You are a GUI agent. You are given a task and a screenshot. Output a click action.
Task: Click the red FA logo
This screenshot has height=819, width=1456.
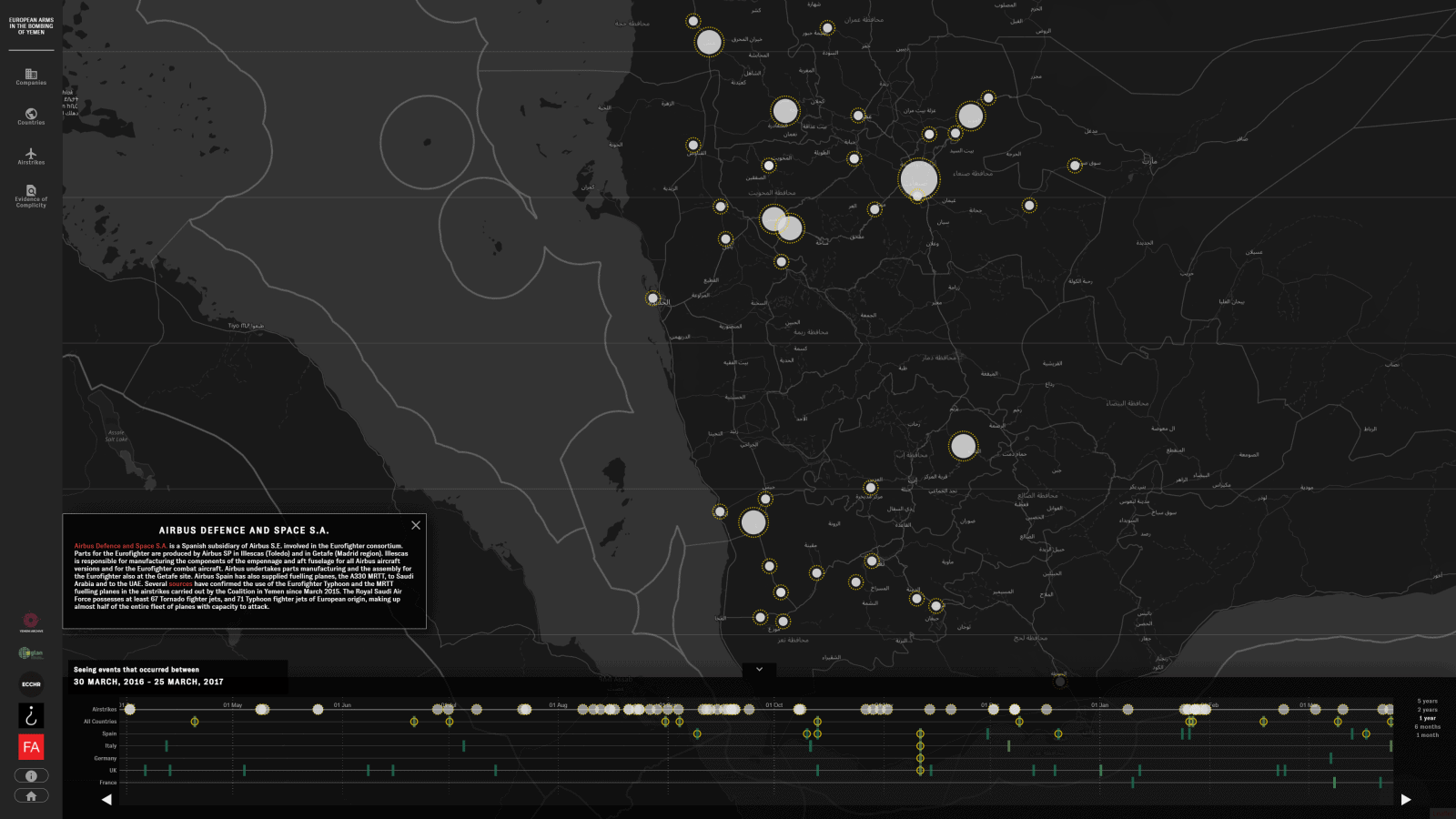click(x=31, y=747)
